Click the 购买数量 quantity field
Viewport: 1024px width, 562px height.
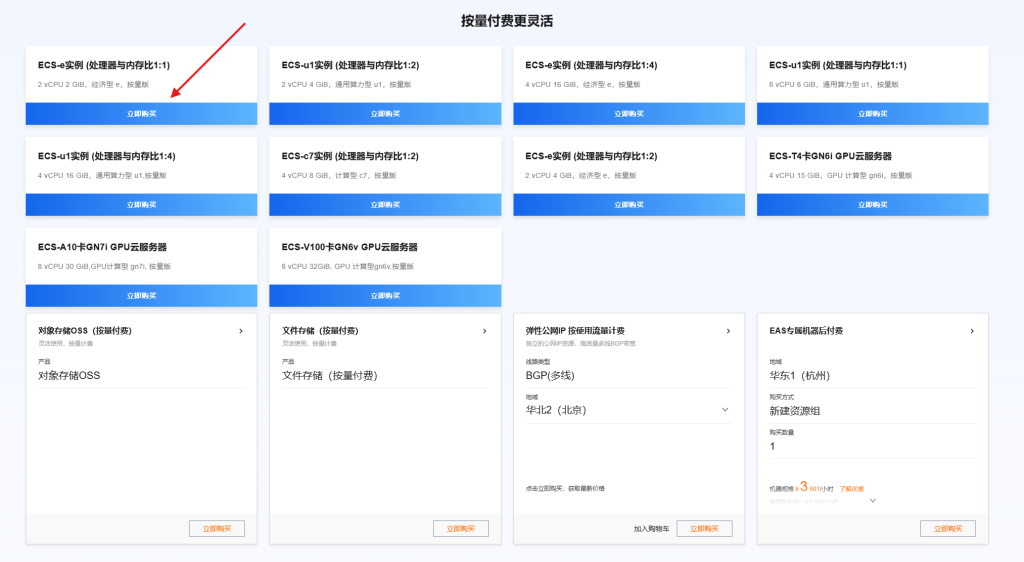click(871, 446)
